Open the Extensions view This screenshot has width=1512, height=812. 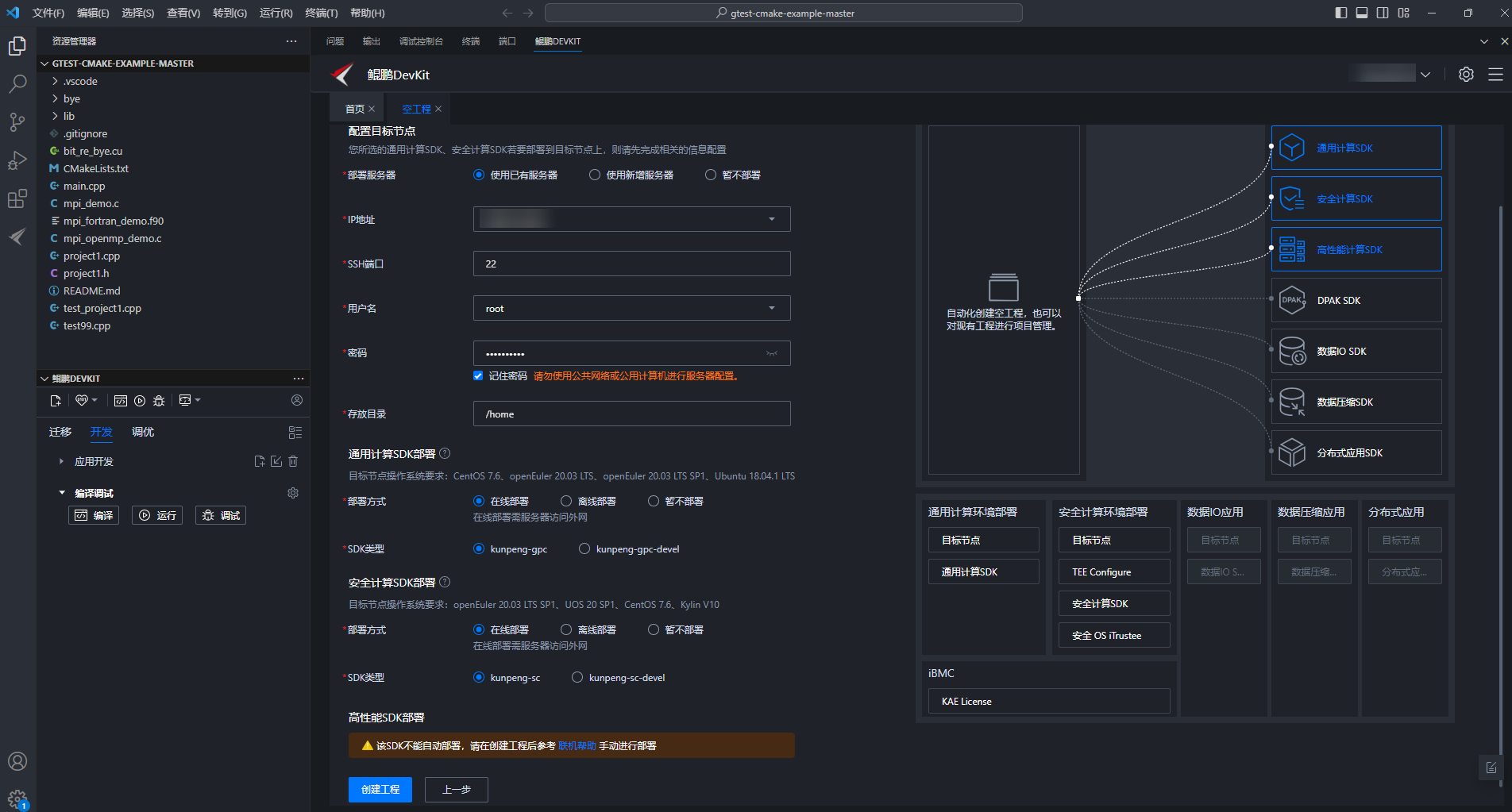click(17, 198)
